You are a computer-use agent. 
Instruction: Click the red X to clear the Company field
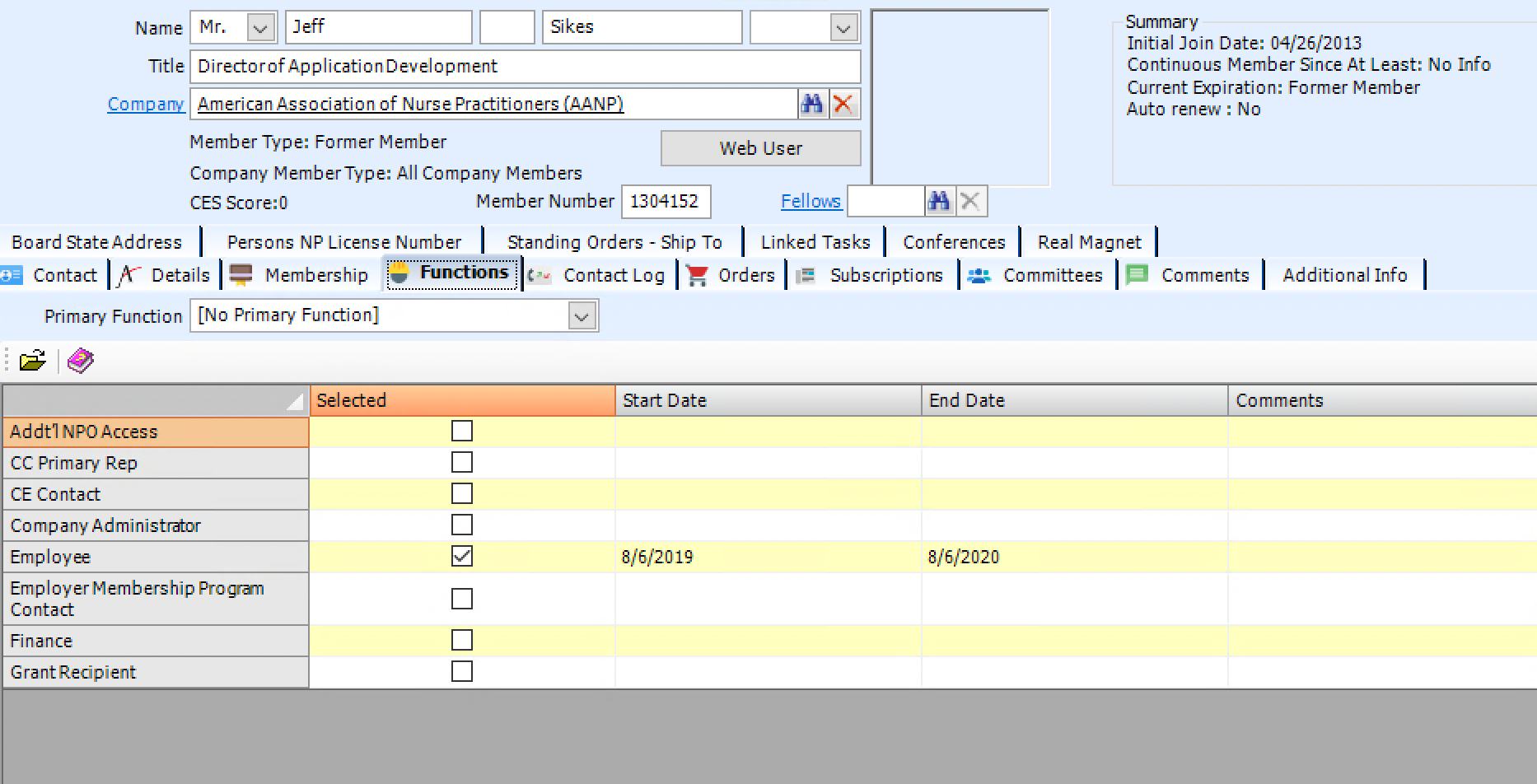[843, 104]
